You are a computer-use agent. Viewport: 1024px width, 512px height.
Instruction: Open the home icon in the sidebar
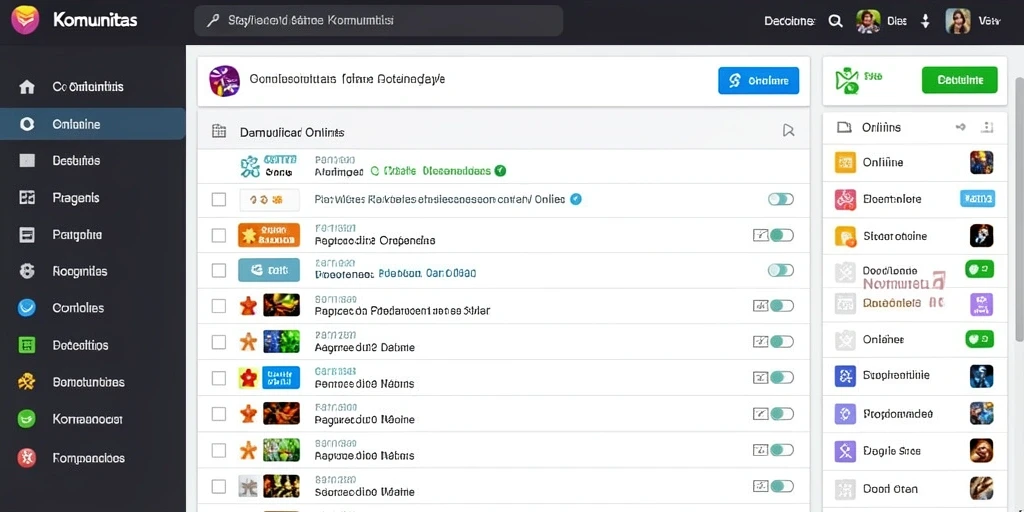click(x=27, y=87)
